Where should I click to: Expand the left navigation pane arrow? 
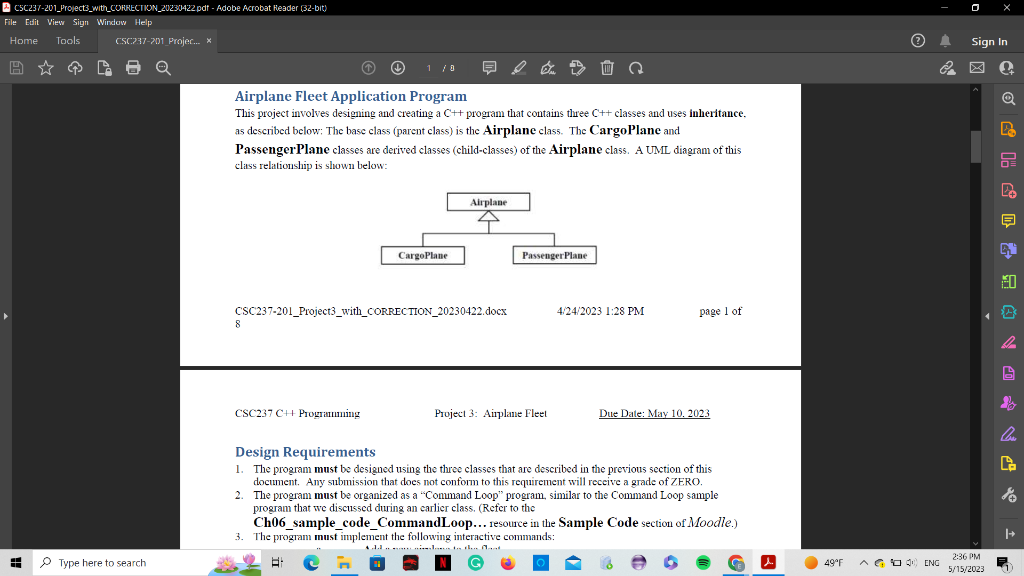coord(7,316)
